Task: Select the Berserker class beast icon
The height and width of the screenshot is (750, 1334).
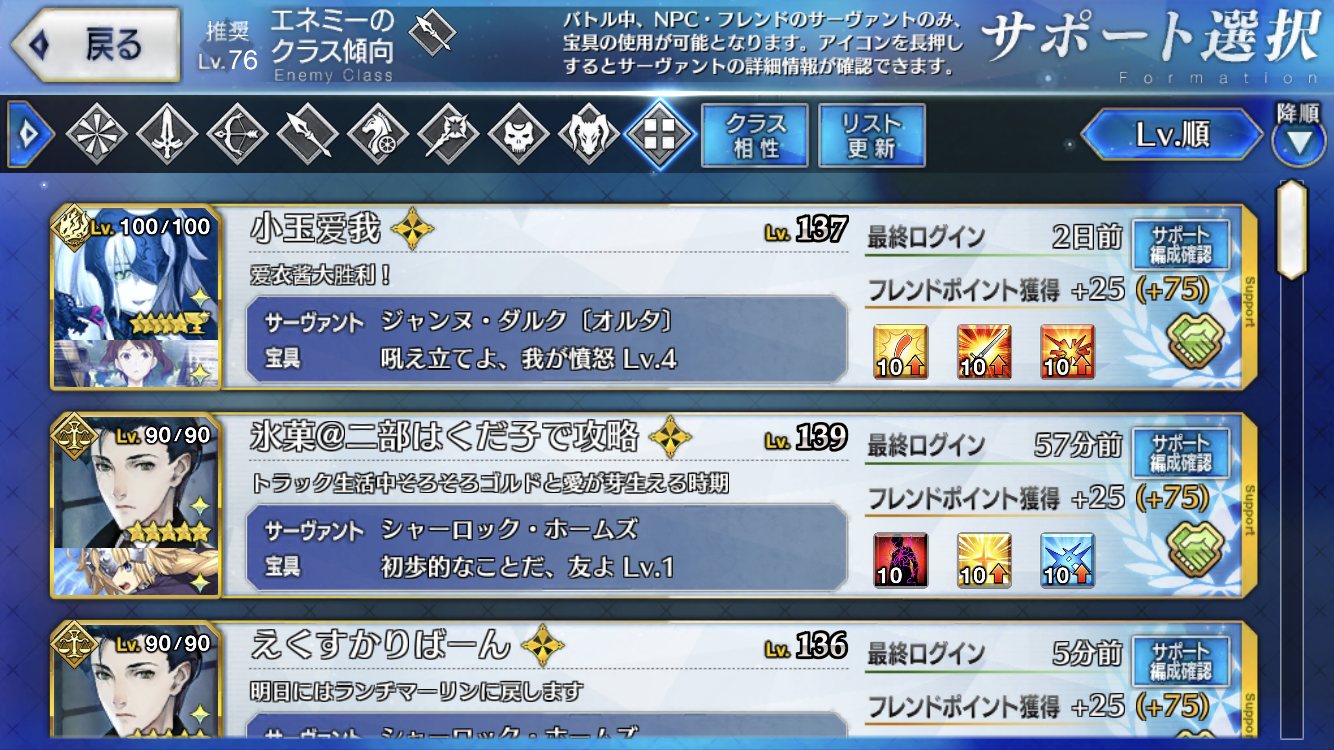Action: point(588,133)
